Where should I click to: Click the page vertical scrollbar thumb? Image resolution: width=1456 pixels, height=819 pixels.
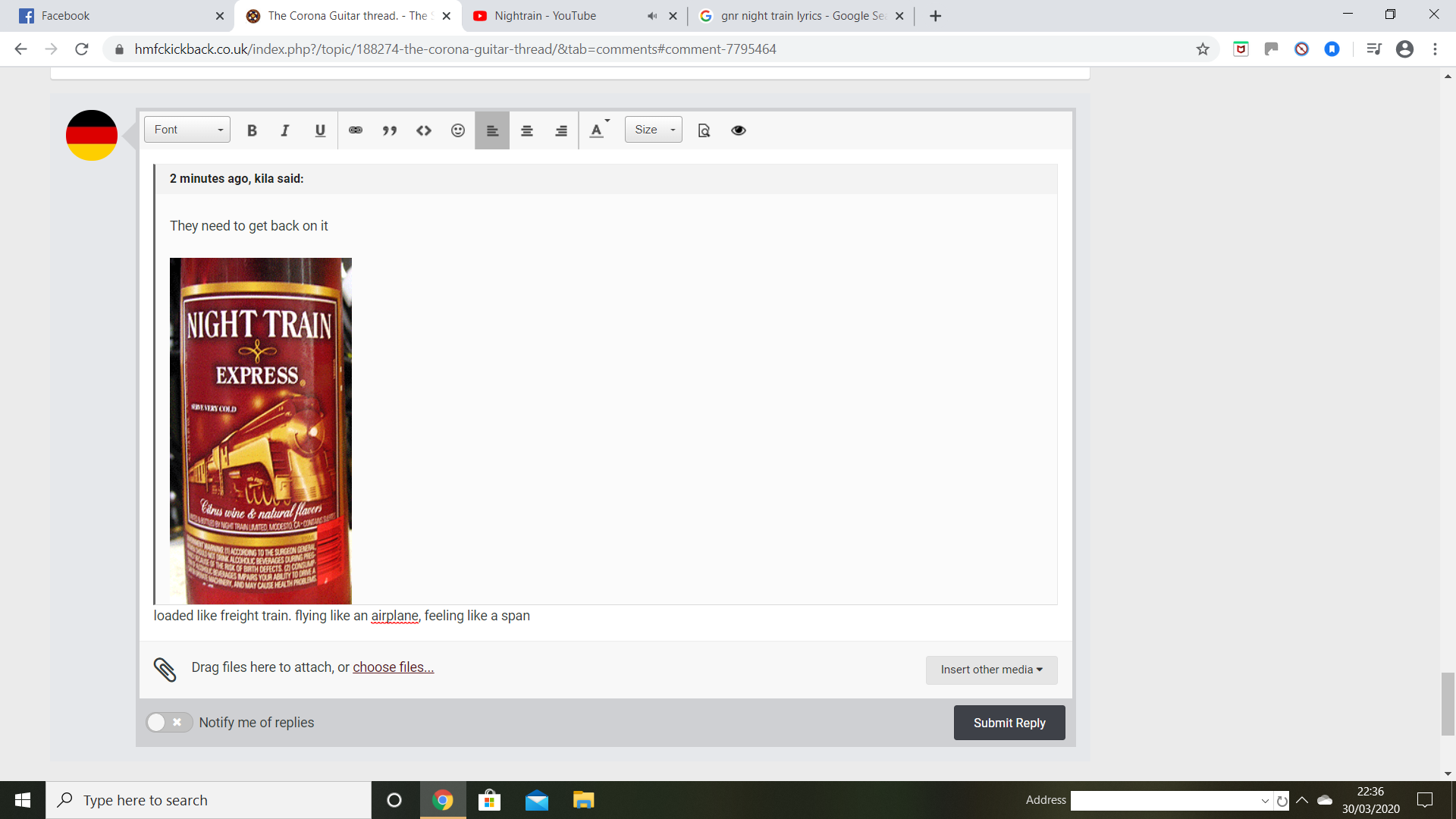coord(1448,704)
